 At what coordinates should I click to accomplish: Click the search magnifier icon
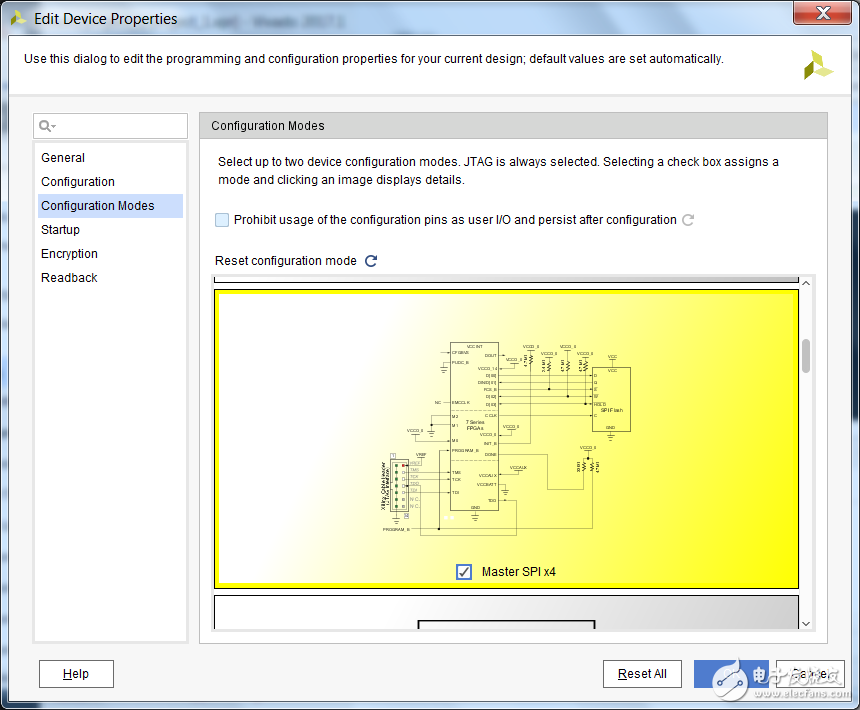click(x=45, y=126)
